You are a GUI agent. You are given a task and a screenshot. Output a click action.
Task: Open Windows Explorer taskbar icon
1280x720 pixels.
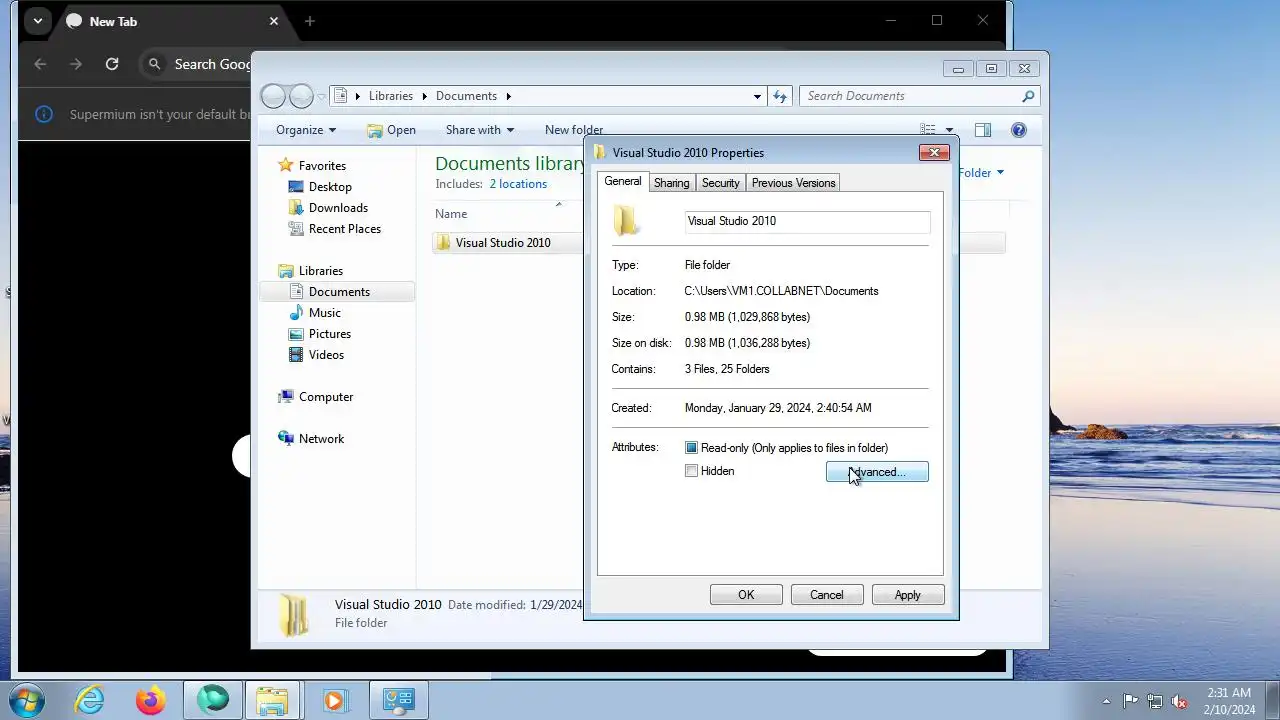[x=273, y=701]
